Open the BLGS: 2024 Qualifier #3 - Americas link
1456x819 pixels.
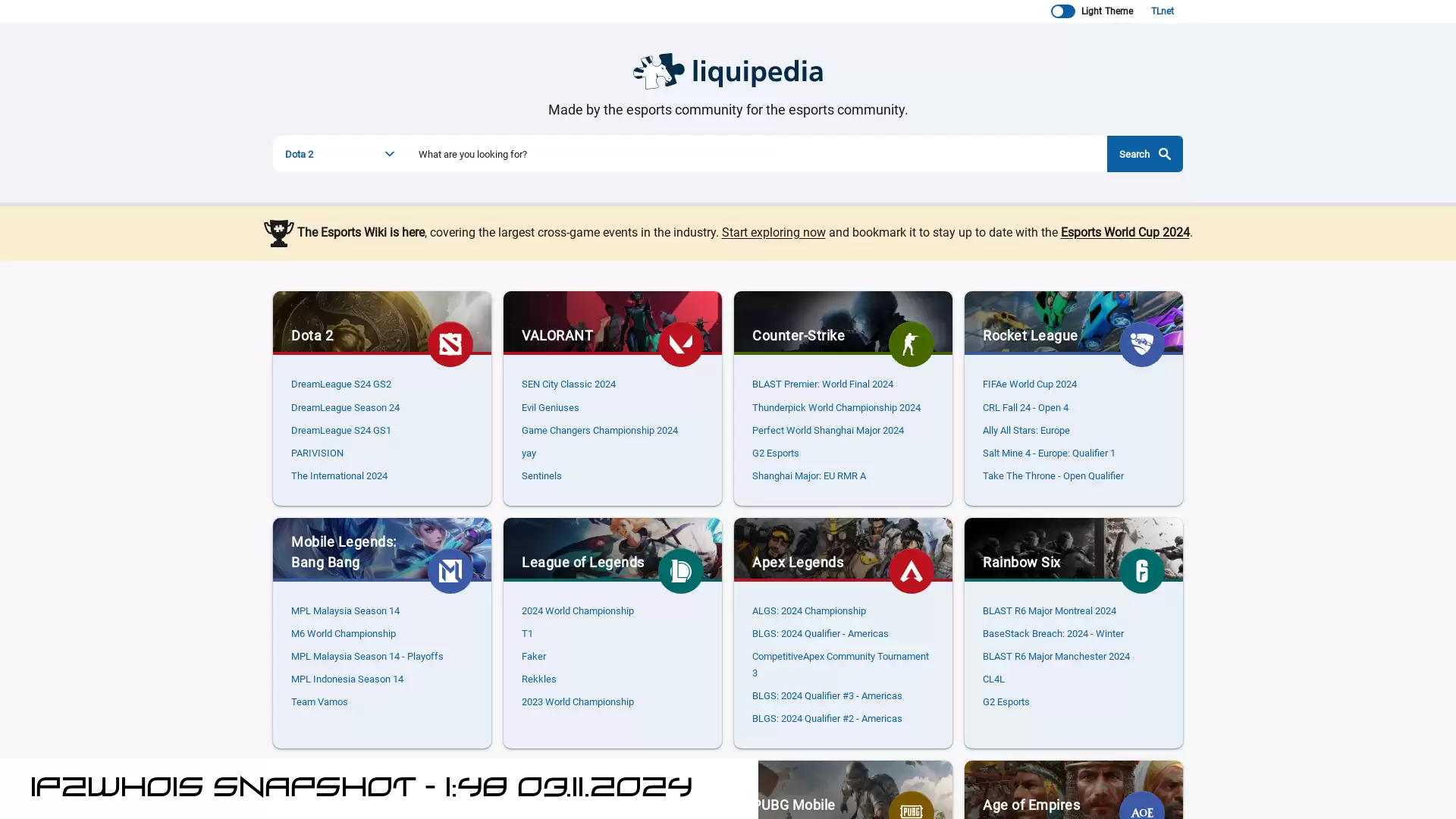pyautogui.click(x=827, y=696)
